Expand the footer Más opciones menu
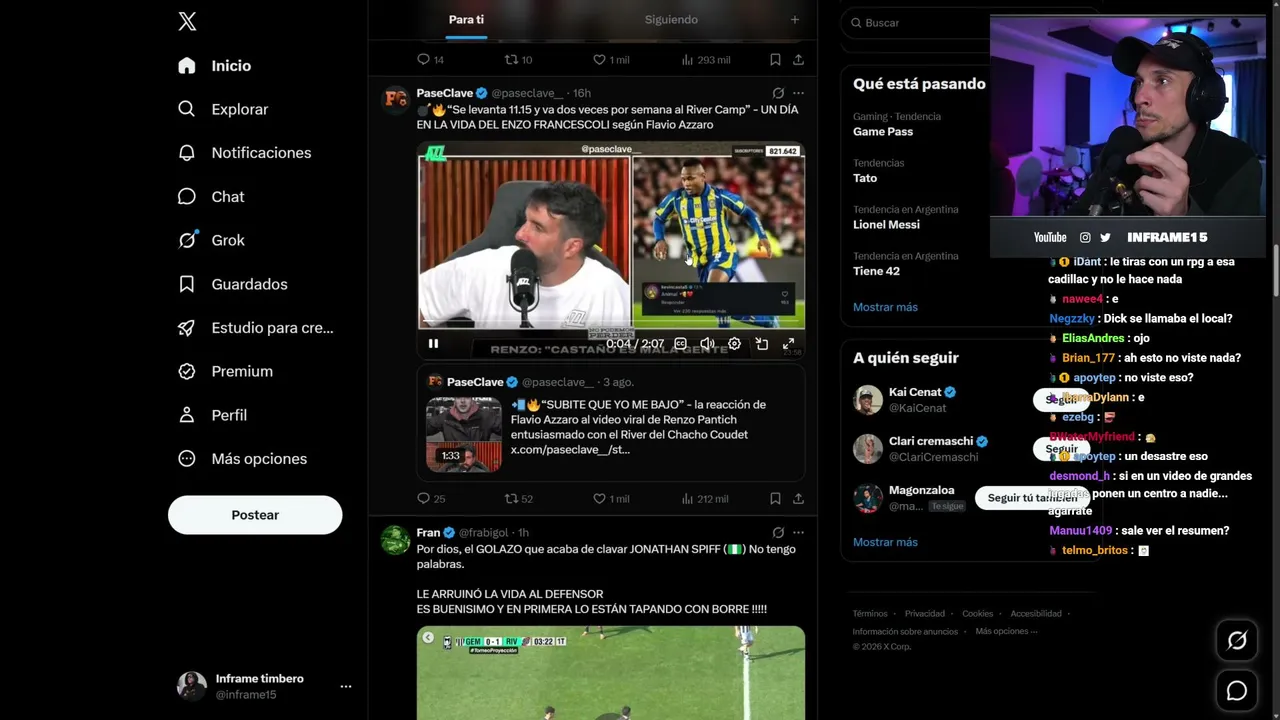Viewport: 1280px width, 720px height. [x=1006, y=631]
